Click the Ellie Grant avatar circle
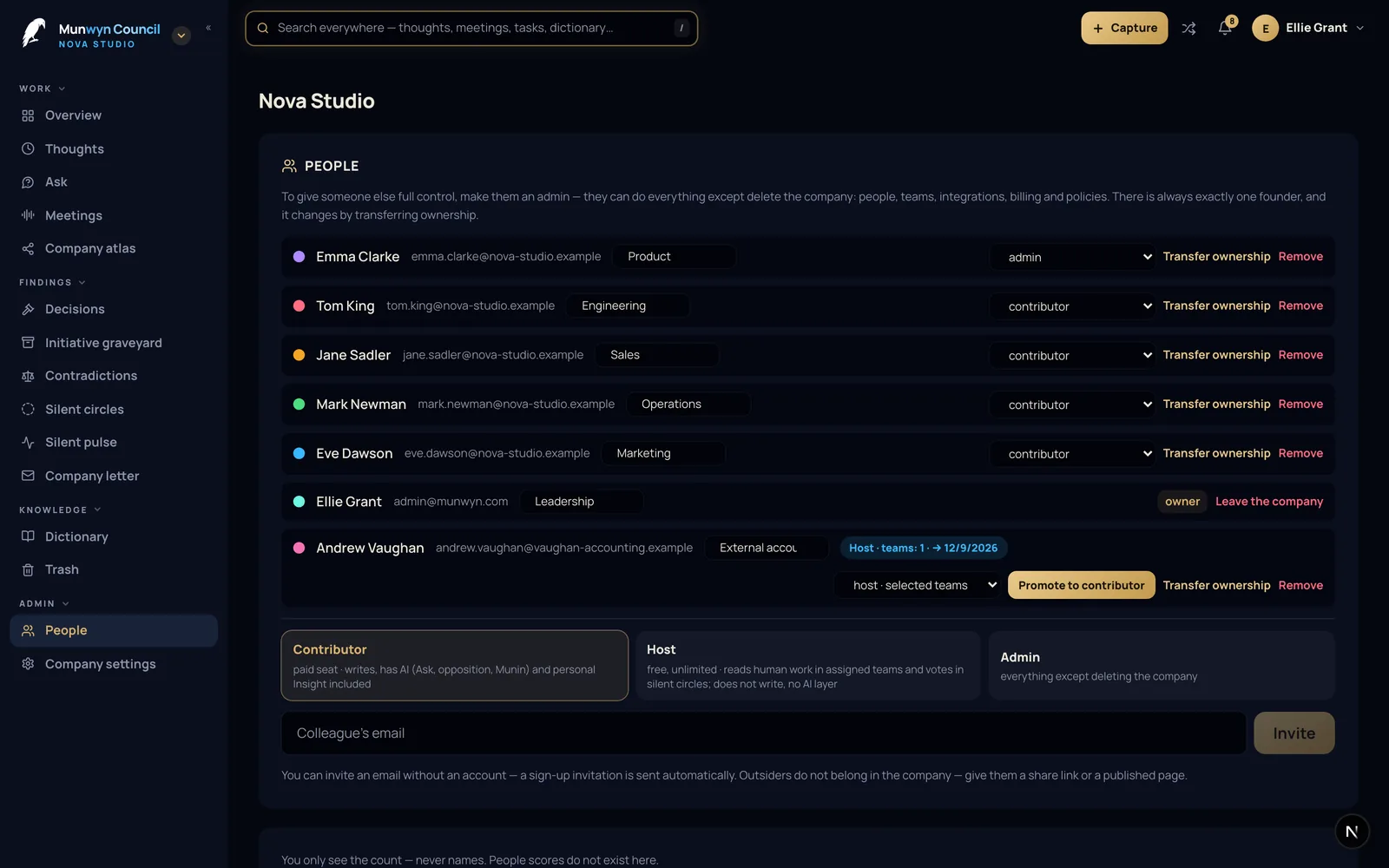The image size is (1389, 868). pyautogui.click(x=1265, y=28)
